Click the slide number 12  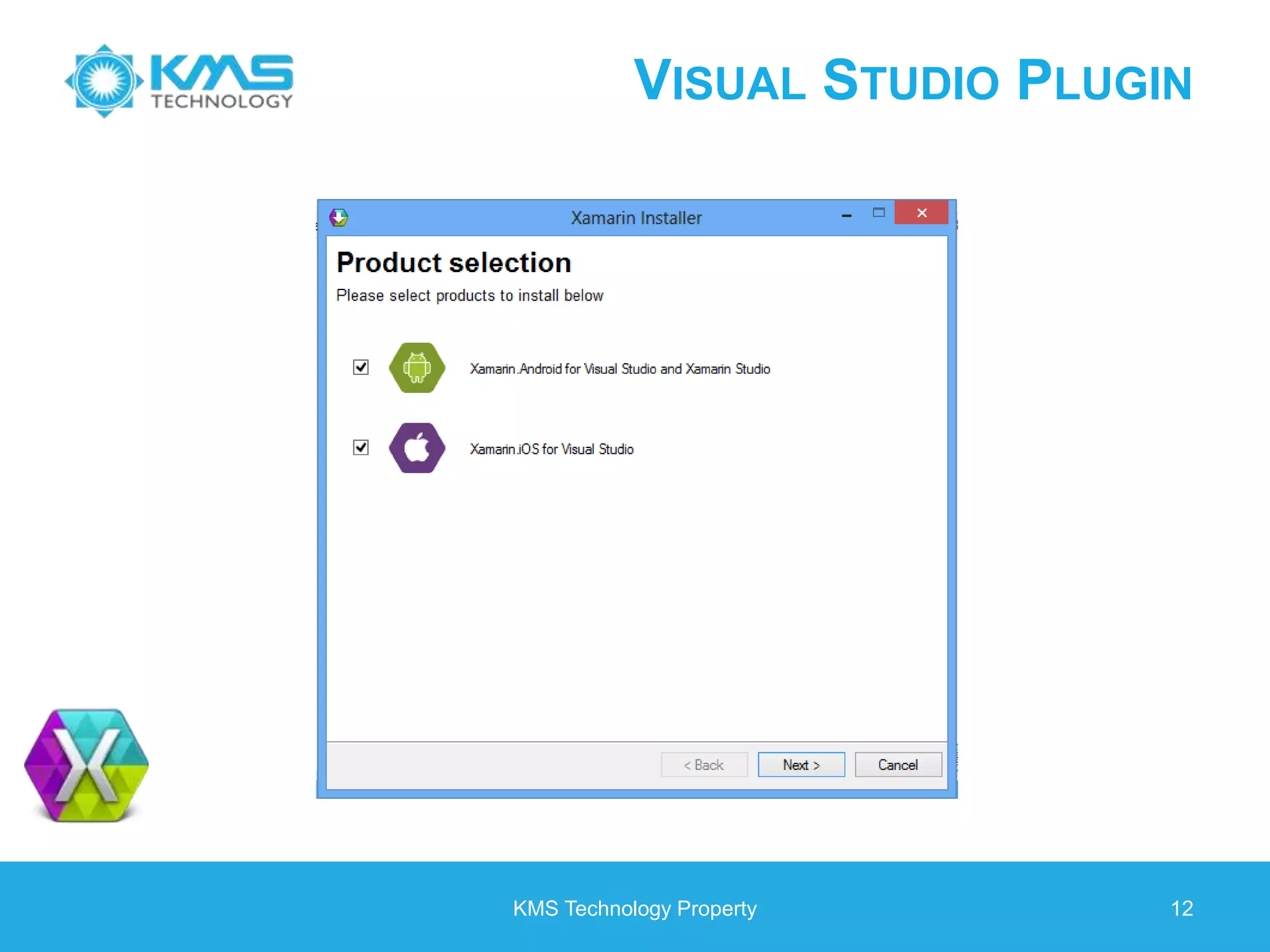tap(1182, 909)
